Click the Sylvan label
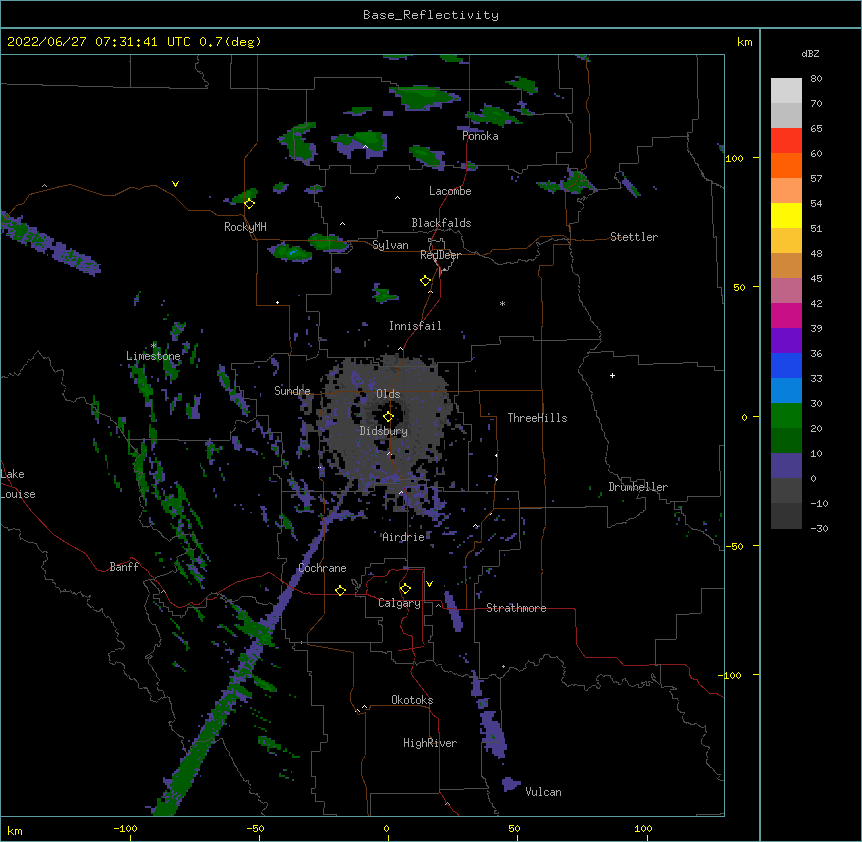 (x=390, y=245)
